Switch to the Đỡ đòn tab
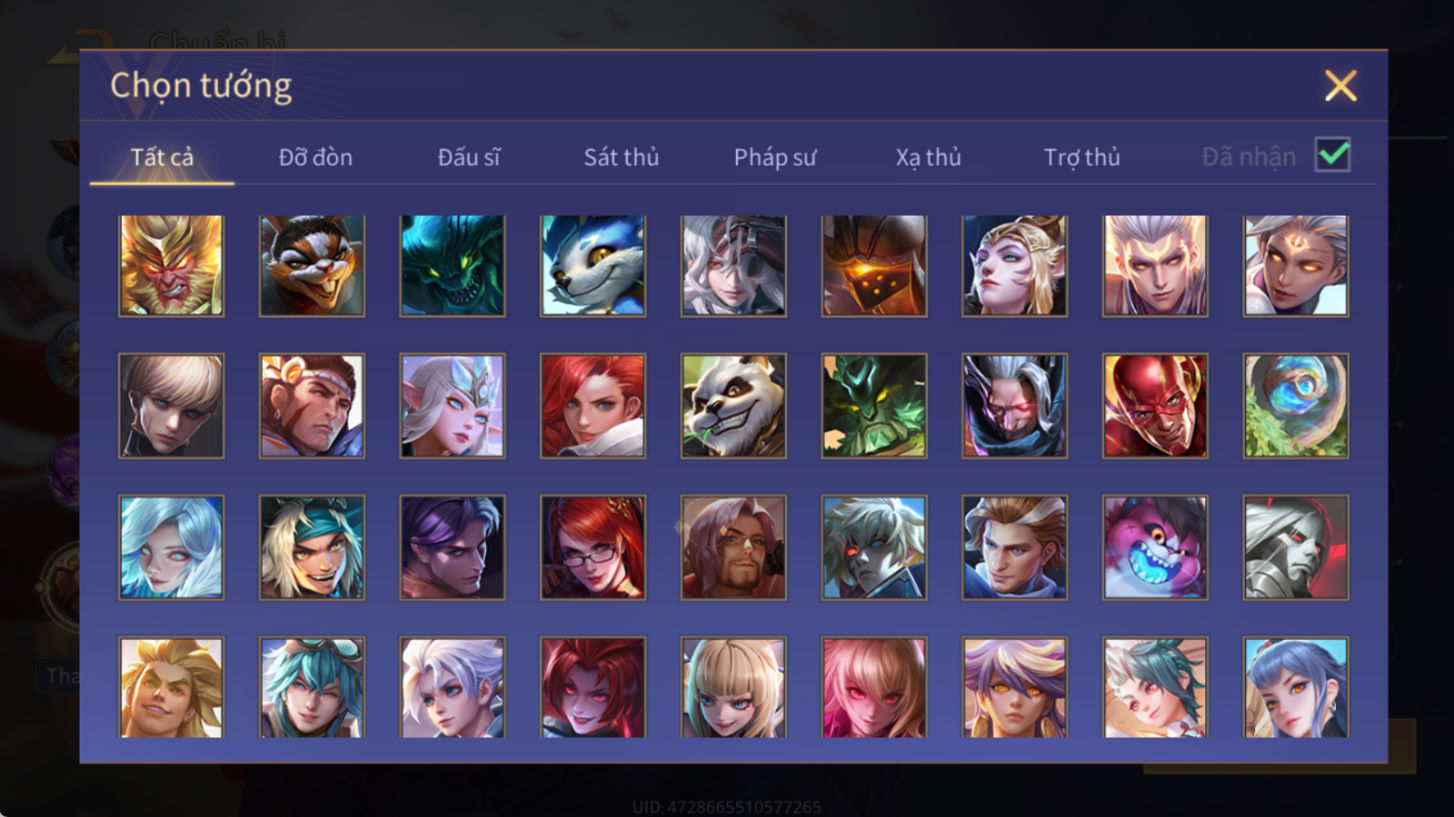This screenshot has height=817, width=1454. click(315, 157)
